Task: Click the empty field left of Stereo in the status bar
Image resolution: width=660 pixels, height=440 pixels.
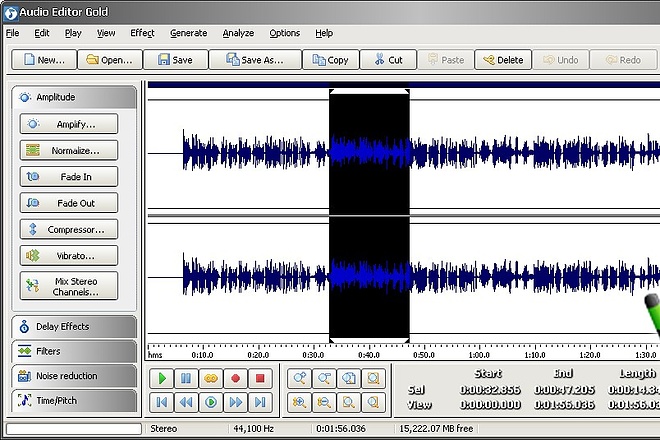Action: click(74, 429)
